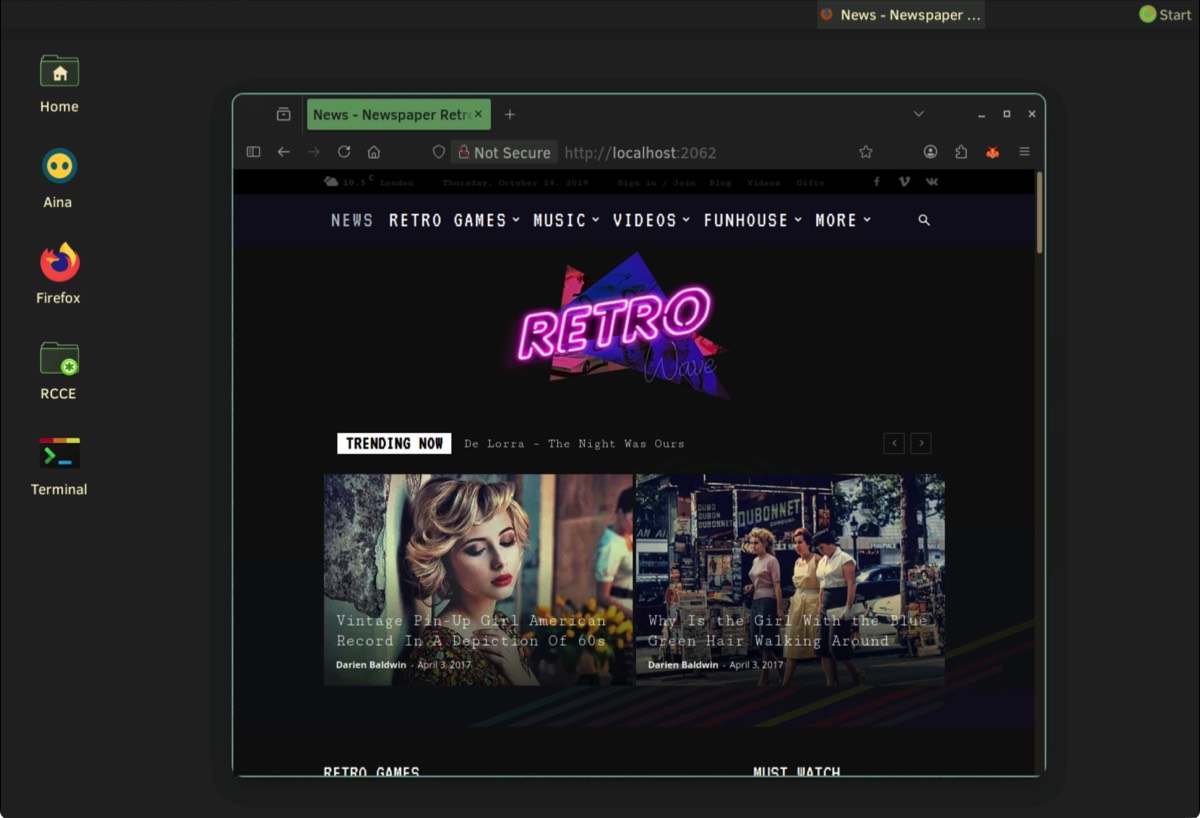Toggle the Firefox sidebar panel

coord(253,152)
